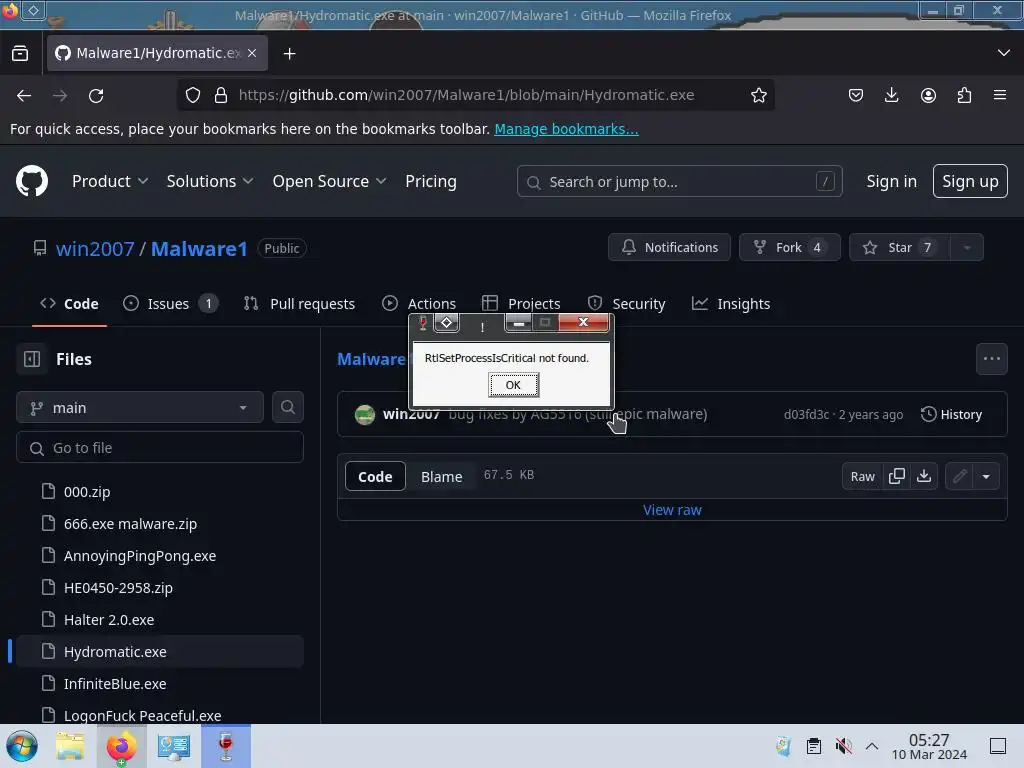Open Firefox account icon in toolbar
The height and width of the screenshot is (768, 1024).
click(928, 95)
